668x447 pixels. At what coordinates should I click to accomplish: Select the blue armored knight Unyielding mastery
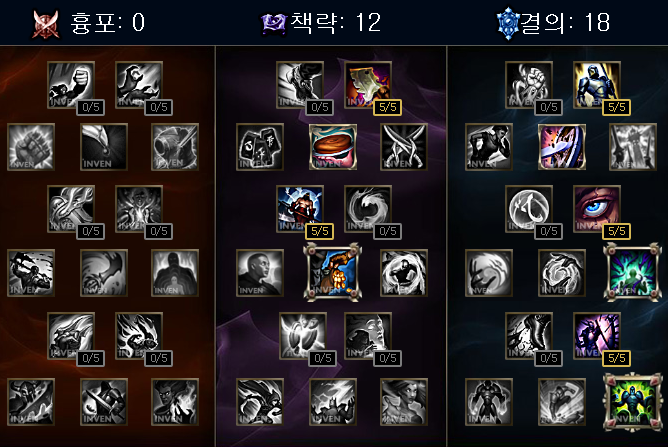tap(597, 85)
